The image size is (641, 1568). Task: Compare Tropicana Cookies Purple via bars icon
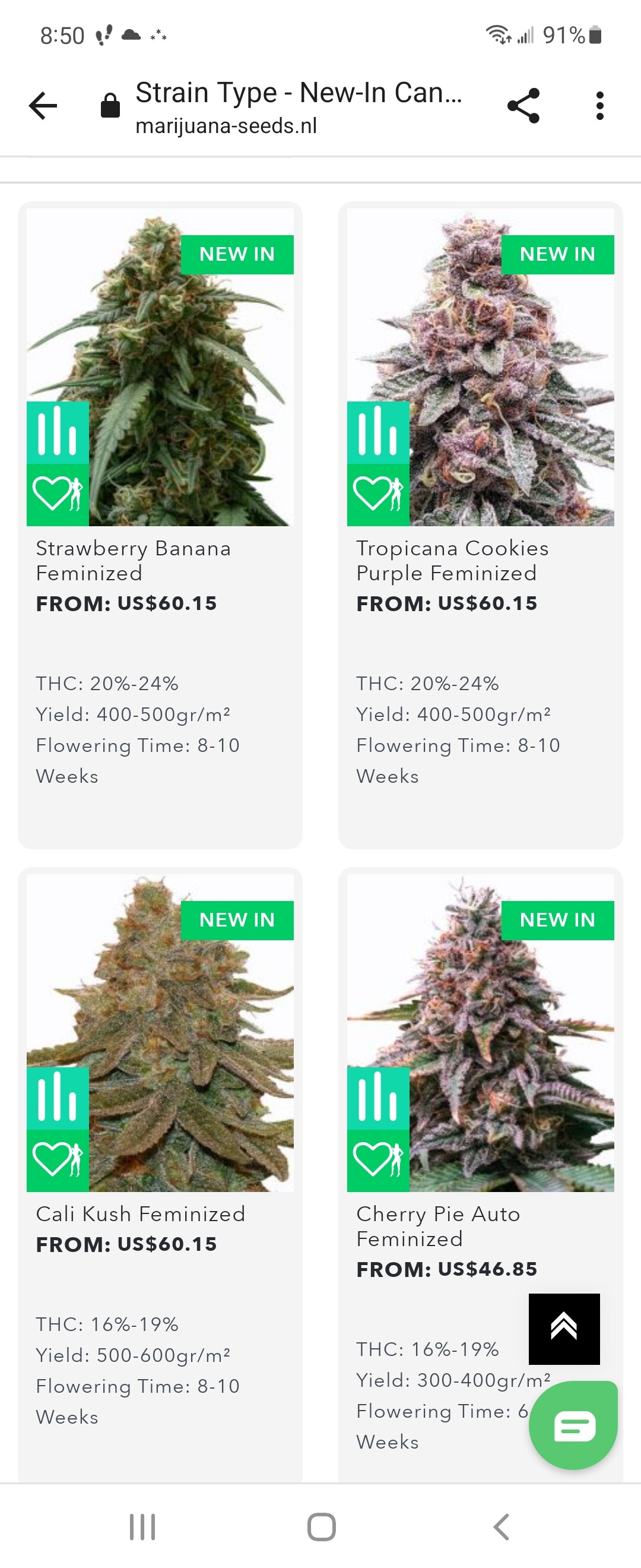tap(378, 432)
